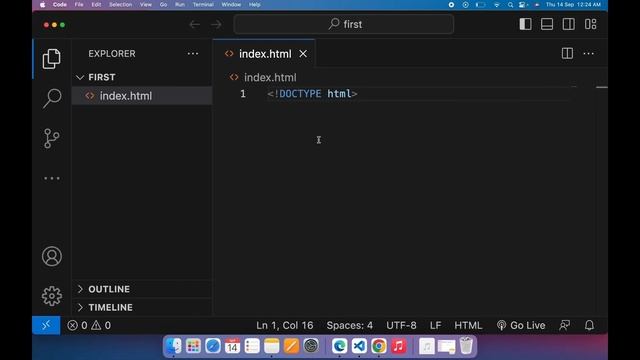Open Music app from the dock
This screenshot has height=360, width=640.
[398, 346]
